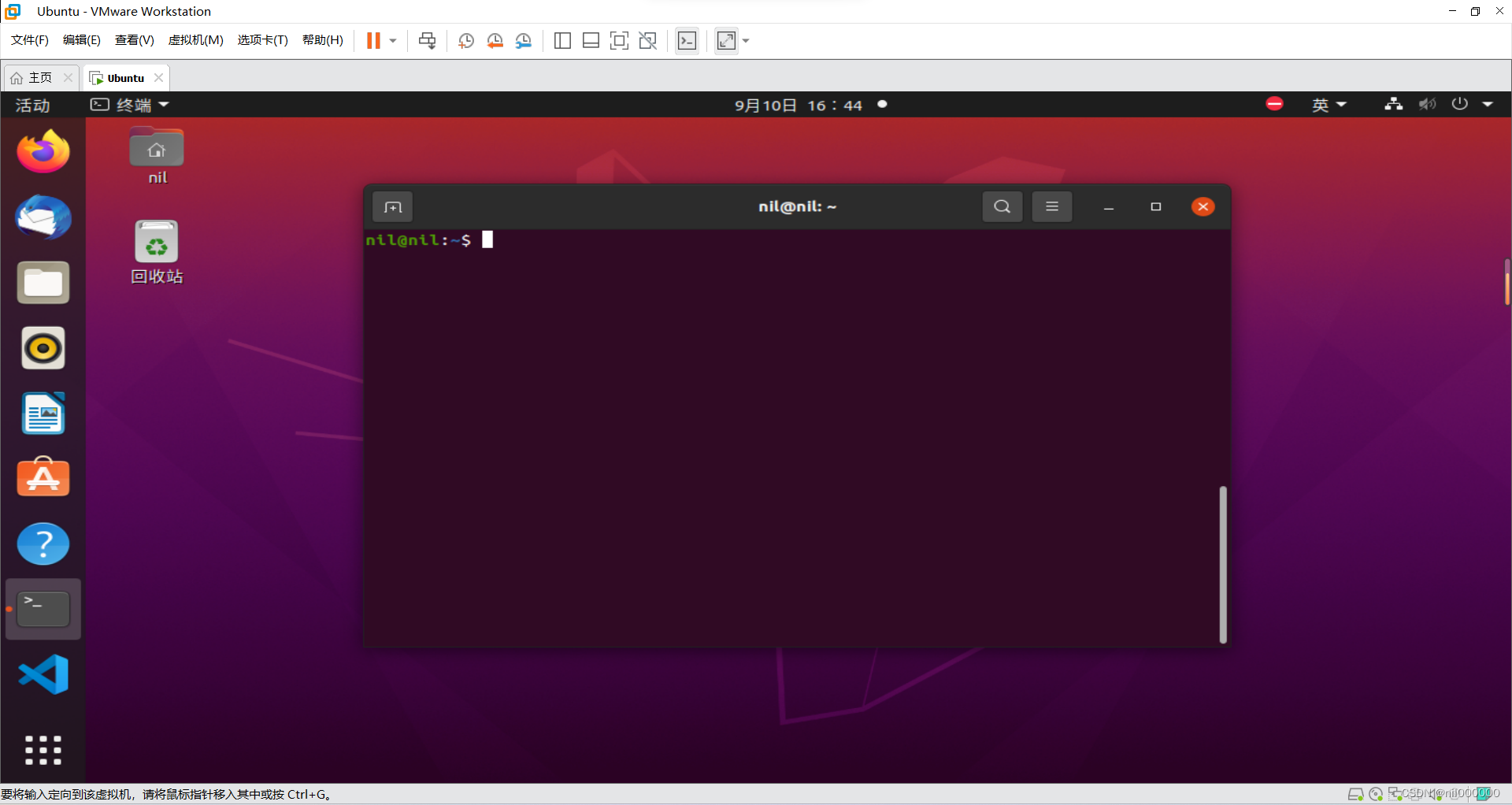Open the Help question mark icon
Image resolution: width=1512 pixels, height=805 pixels.
coord(43,543)
